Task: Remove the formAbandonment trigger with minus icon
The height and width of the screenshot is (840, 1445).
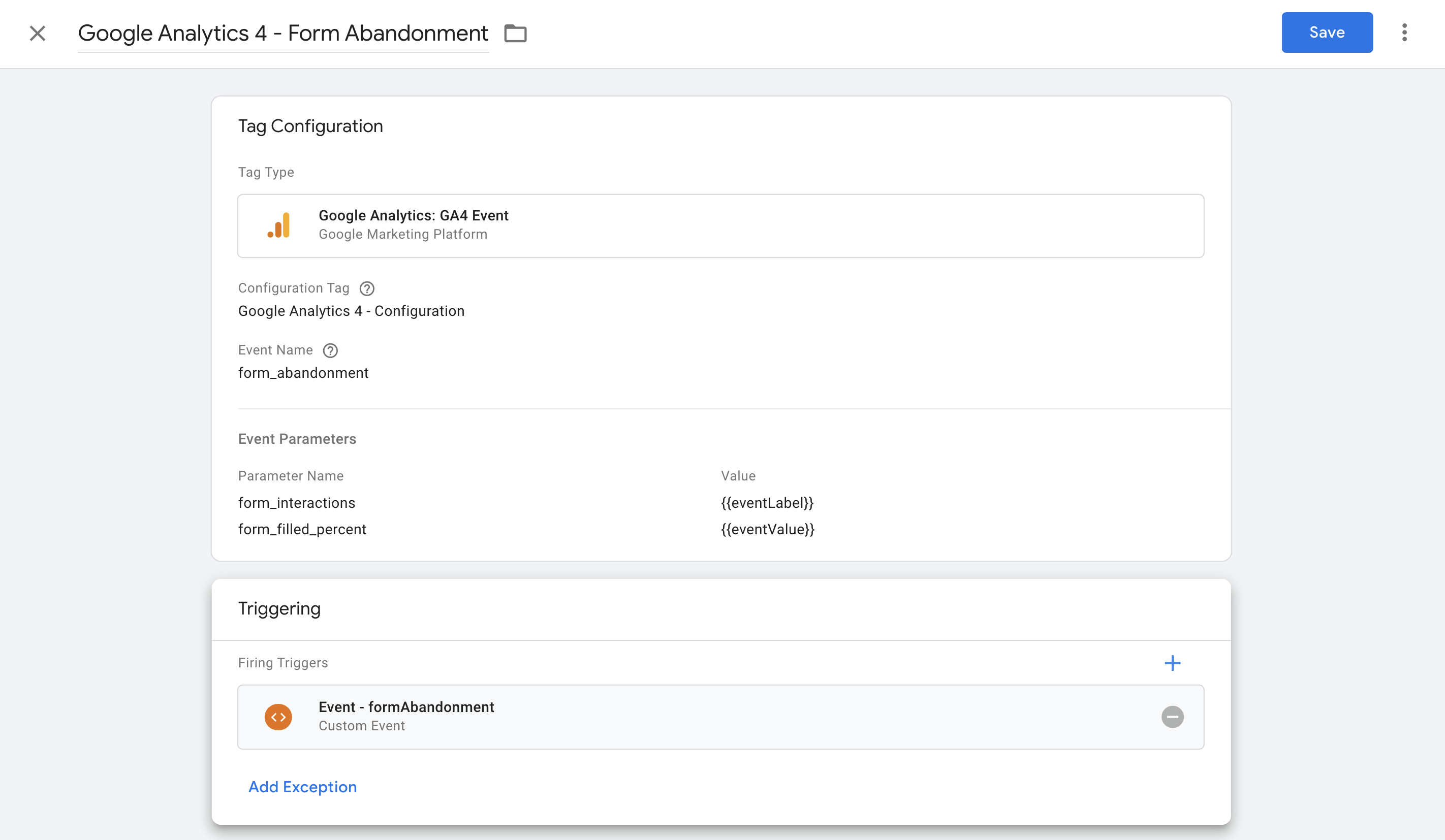Action: click(1173, 717)
